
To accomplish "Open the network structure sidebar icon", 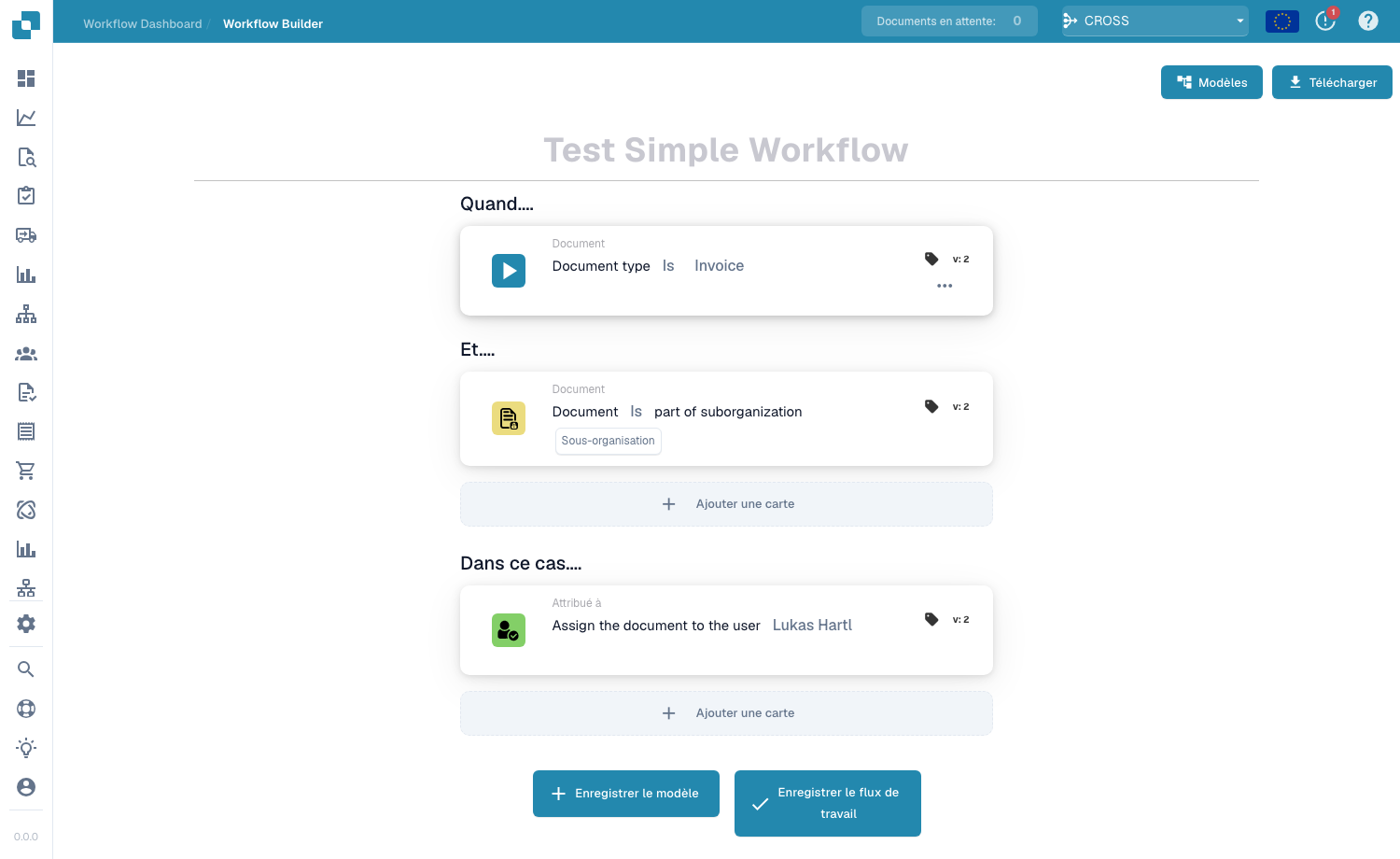I will pos(26,588).
